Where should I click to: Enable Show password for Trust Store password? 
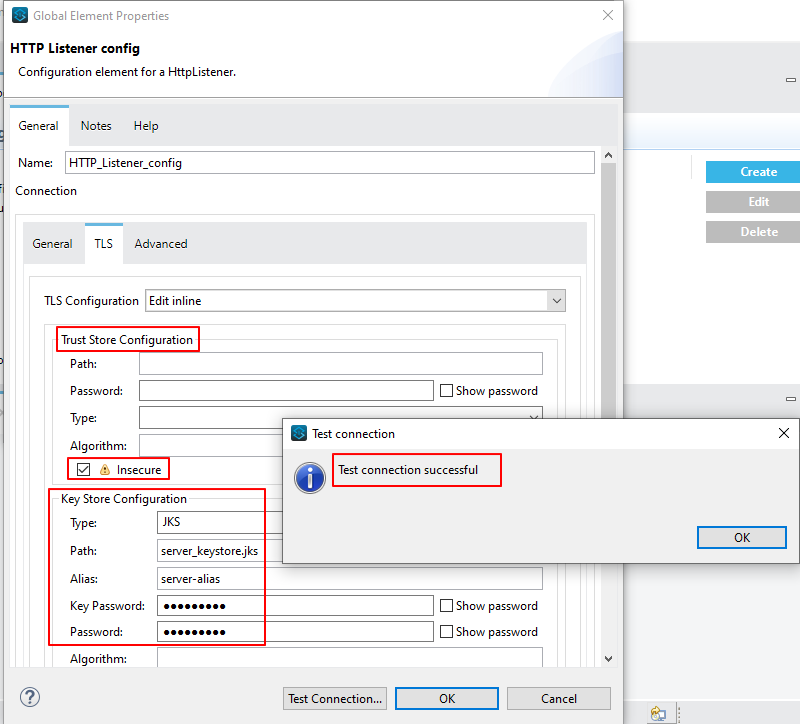pyautogui.click(x=446, y=391)
